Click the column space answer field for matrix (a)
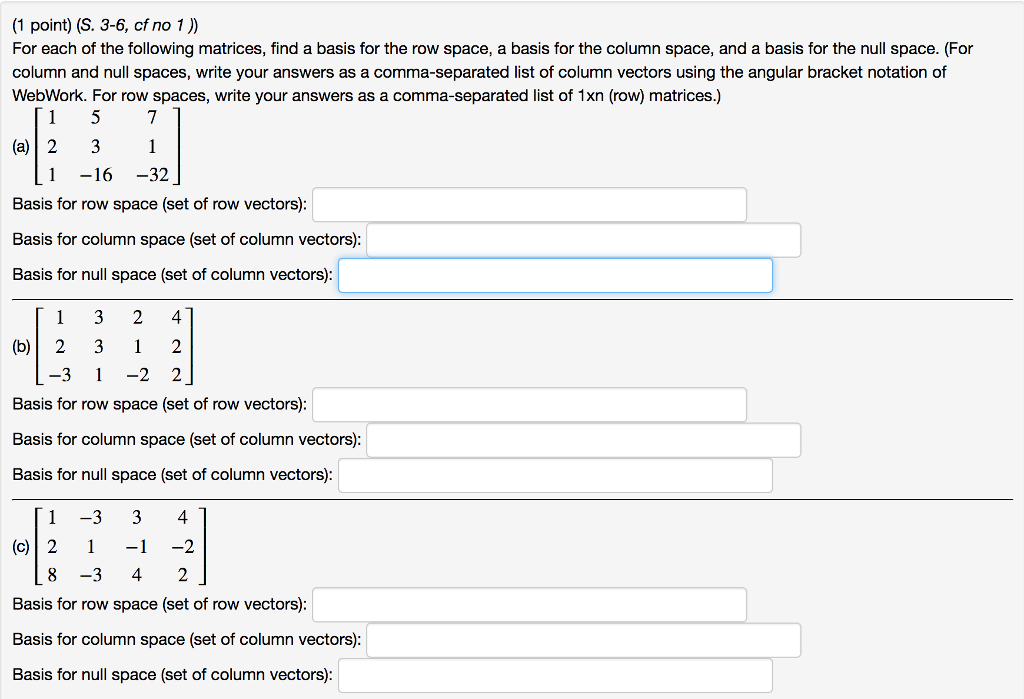The height and width of the screenshot is (699, 1024). 584,239
